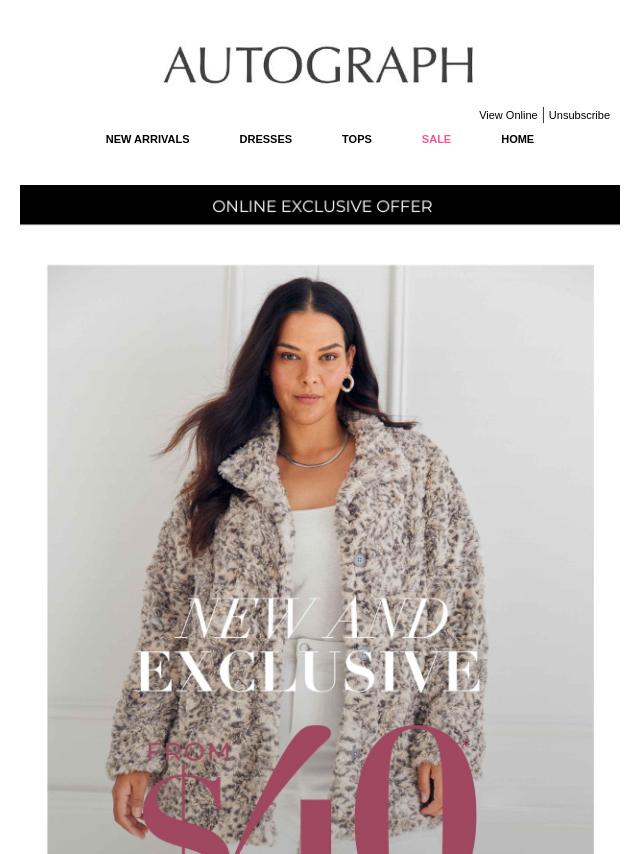640x854 pixels.
Task: Click the pink FROM label
Action: pyautogui.click(x=188, y=752)
